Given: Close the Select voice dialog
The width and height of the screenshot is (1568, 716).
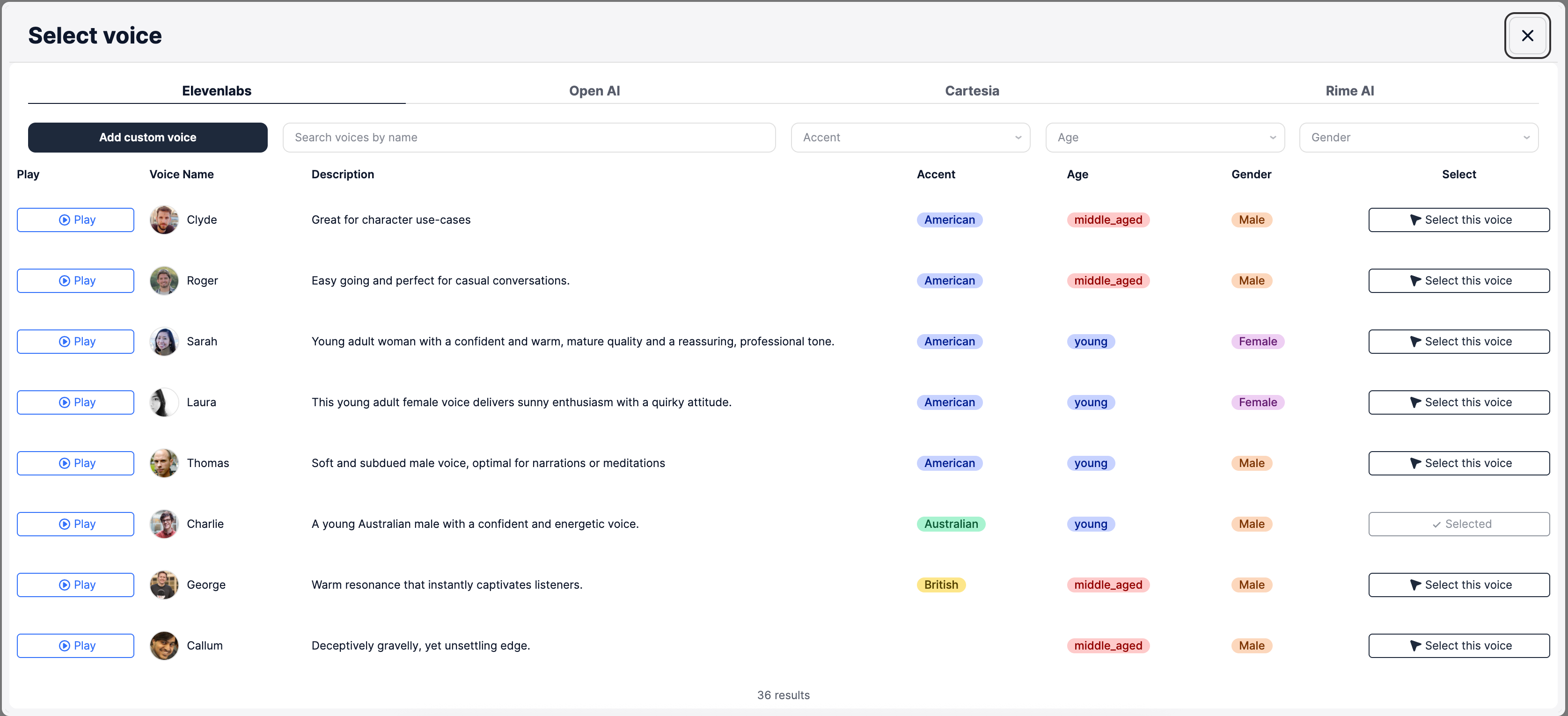Looking at the screenshot, I should coord(1527,35).
